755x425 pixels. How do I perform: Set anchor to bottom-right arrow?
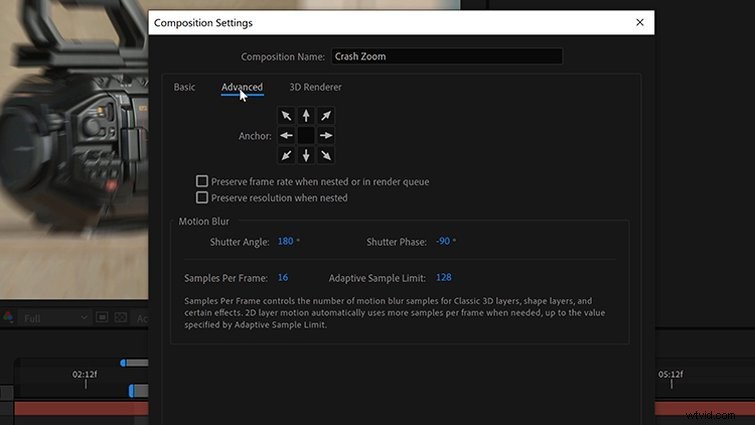coord(325,155)
